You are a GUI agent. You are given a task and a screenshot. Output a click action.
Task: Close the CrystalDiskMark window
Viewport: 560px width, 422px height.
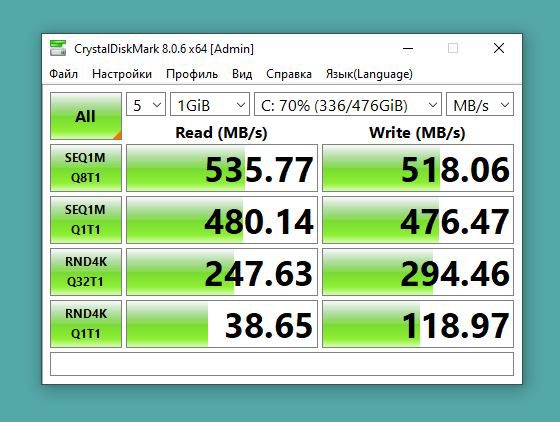499,48
